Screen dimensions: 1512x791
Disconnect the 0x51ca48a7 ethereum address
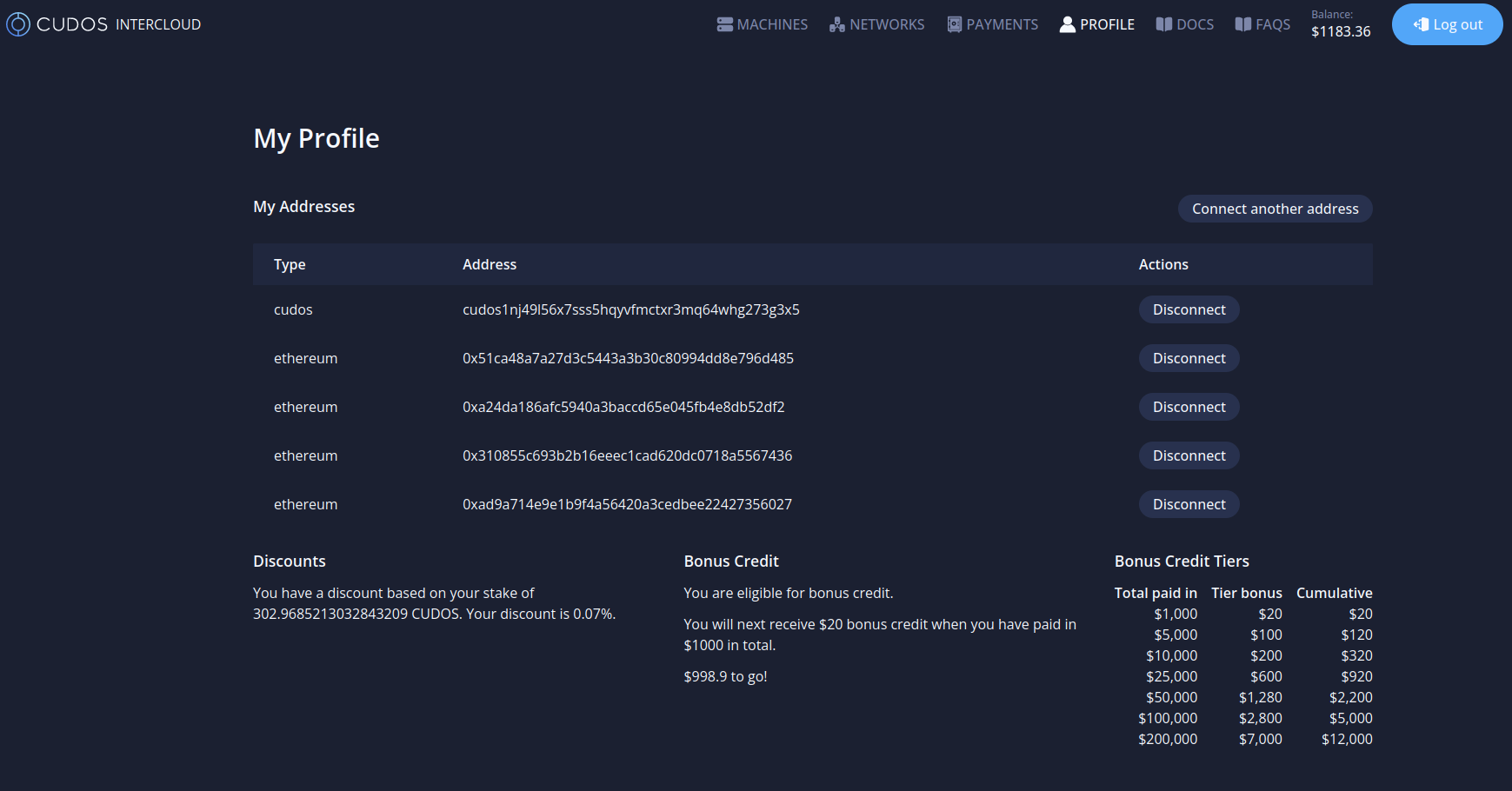coord(1189,358)
